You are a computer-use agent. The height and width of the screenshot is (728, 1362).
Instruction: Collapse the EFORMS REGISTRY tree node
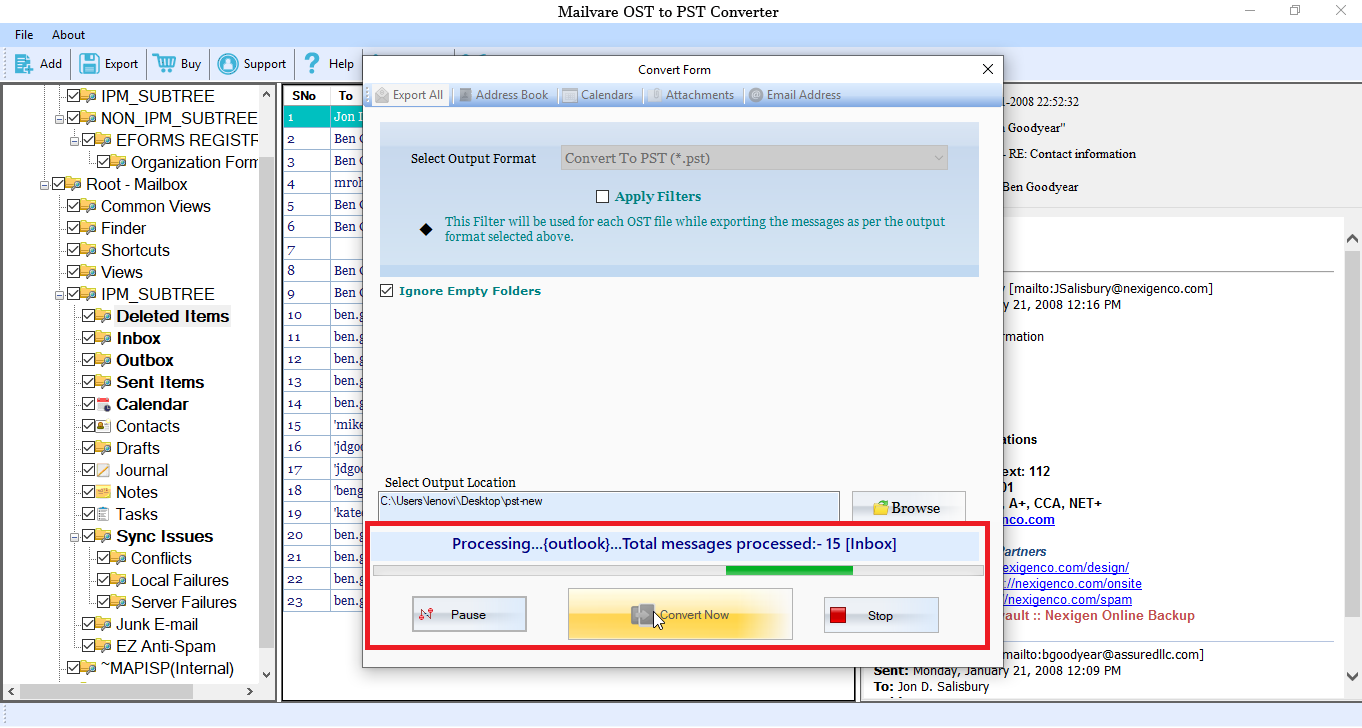tap(75, 140)
